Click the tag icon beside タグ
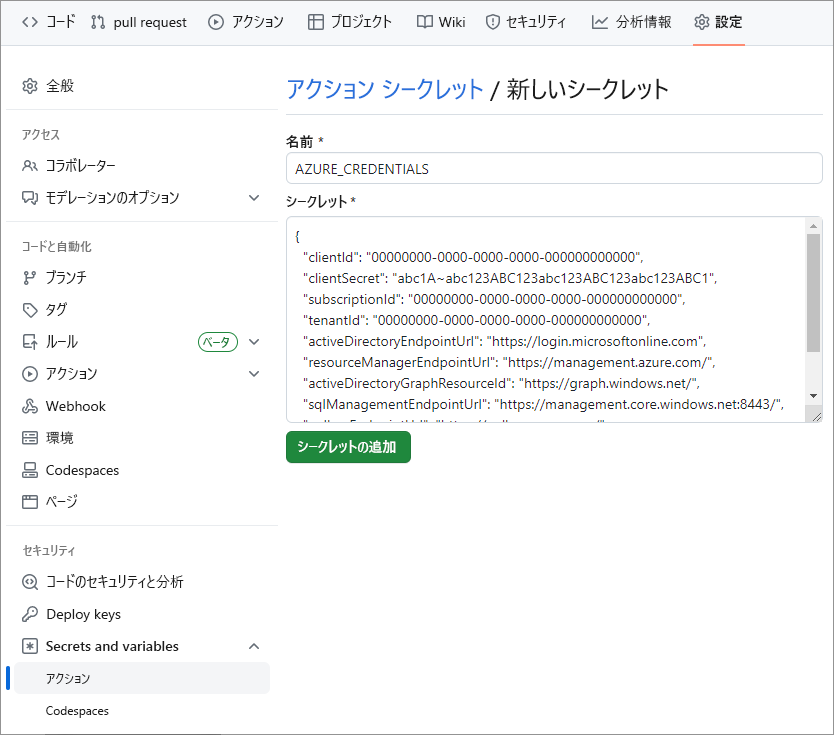Screen dimensions: 834x735 pos(30,310)
